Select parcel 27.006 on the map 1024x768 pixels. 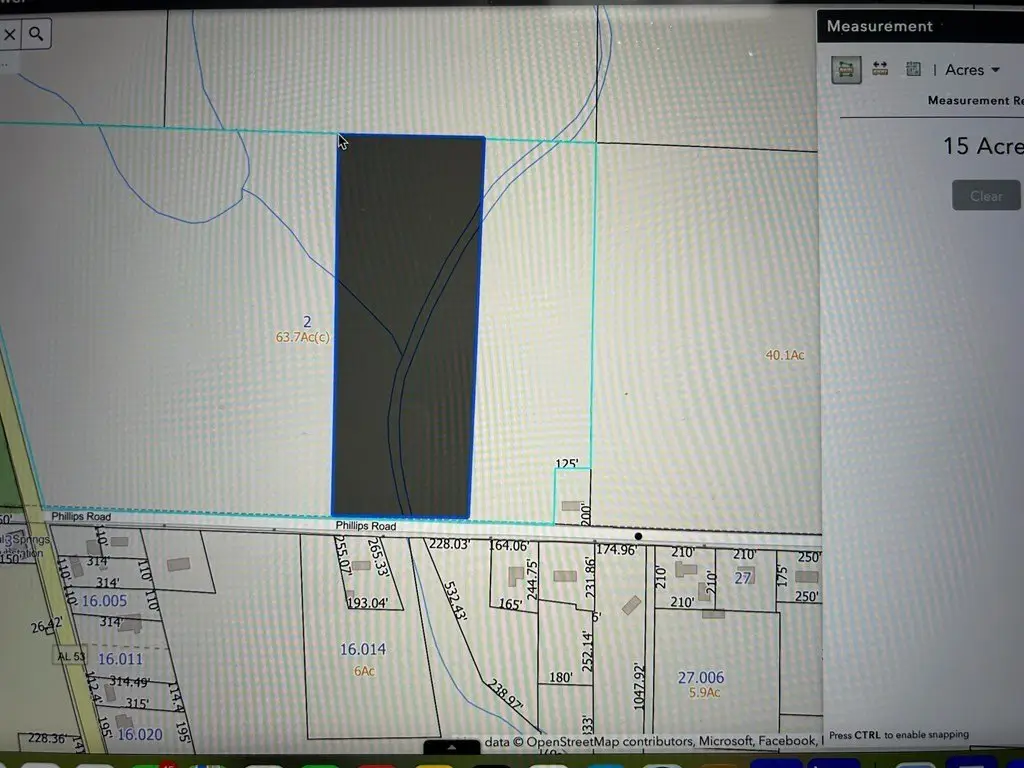(699, 678)
